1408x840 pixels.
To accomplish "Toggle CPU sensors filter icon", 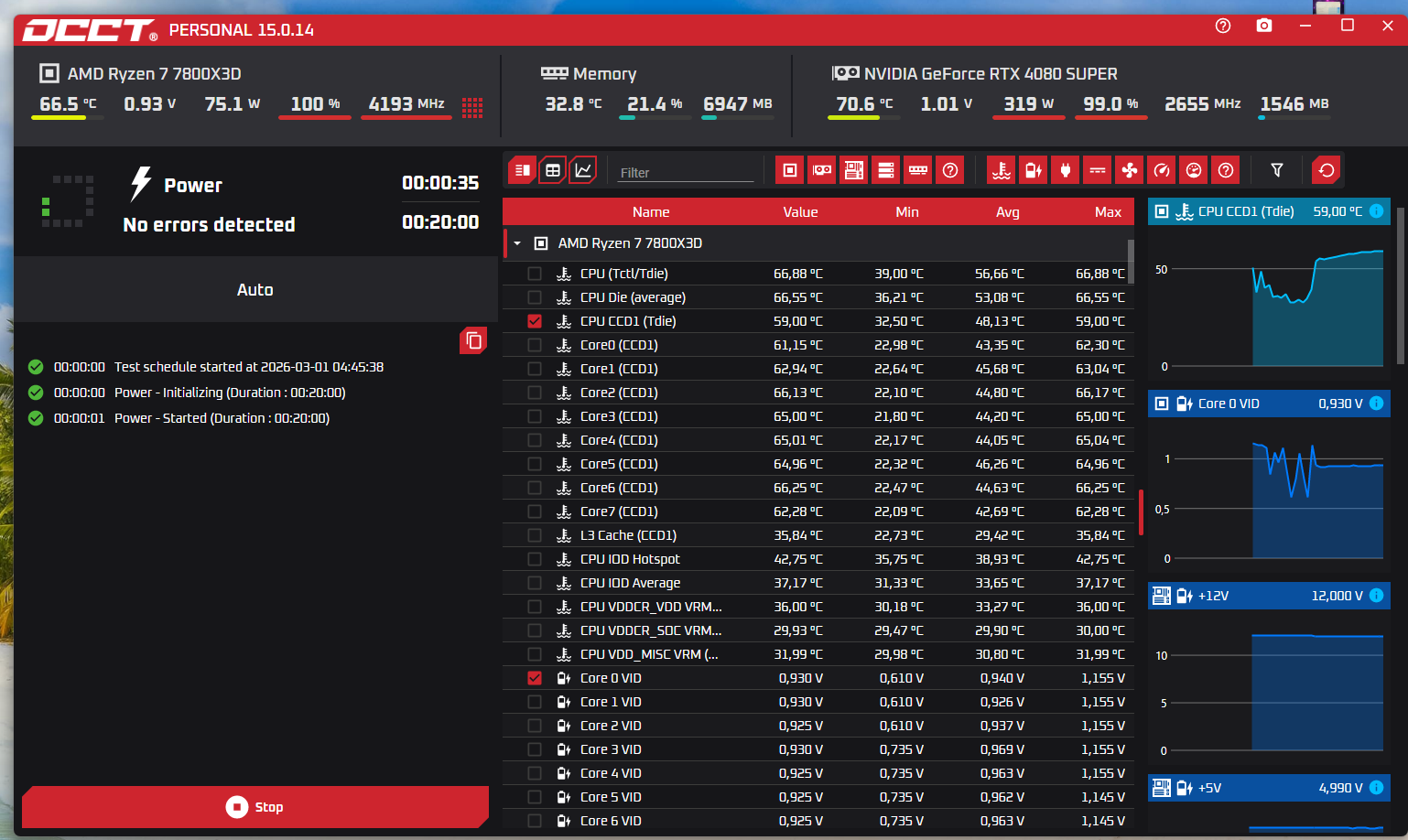I will point(790,170).
